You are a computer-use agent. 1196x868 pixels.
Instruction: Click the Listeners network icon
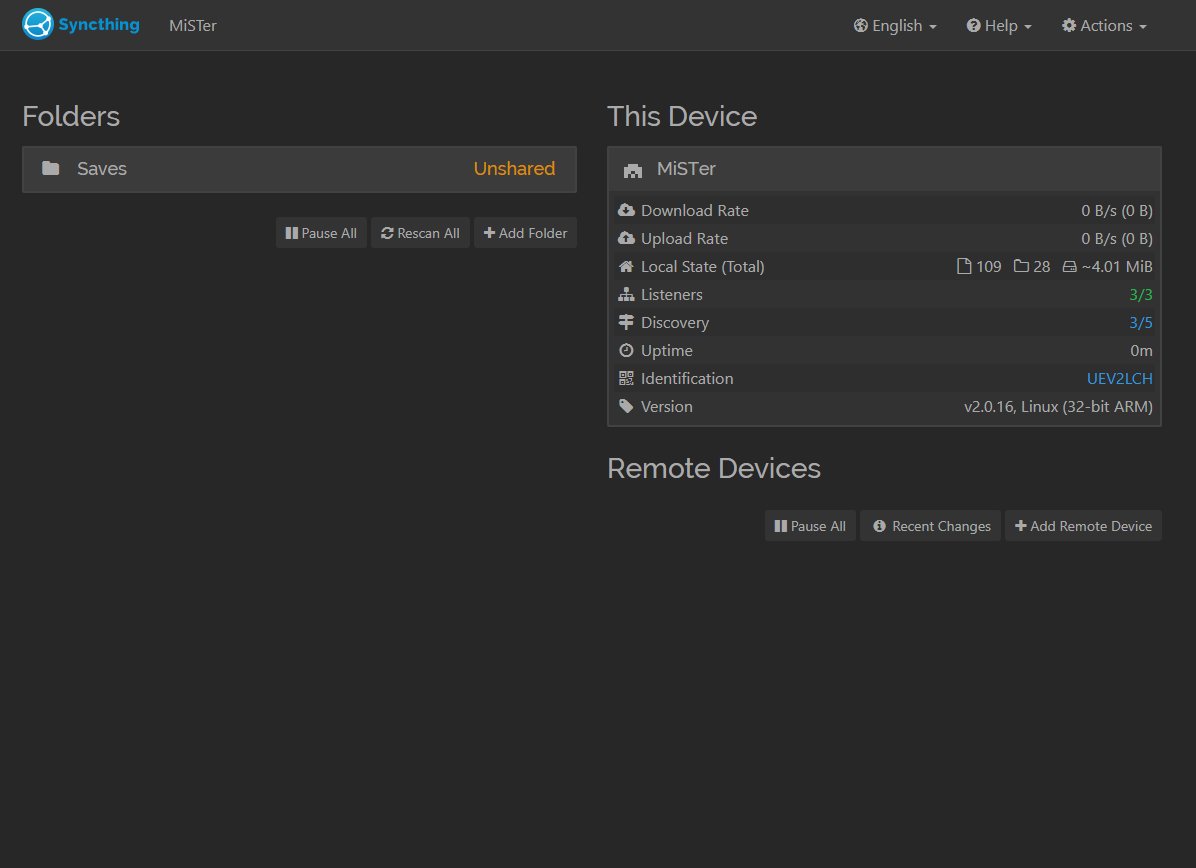tap(626, 294)
